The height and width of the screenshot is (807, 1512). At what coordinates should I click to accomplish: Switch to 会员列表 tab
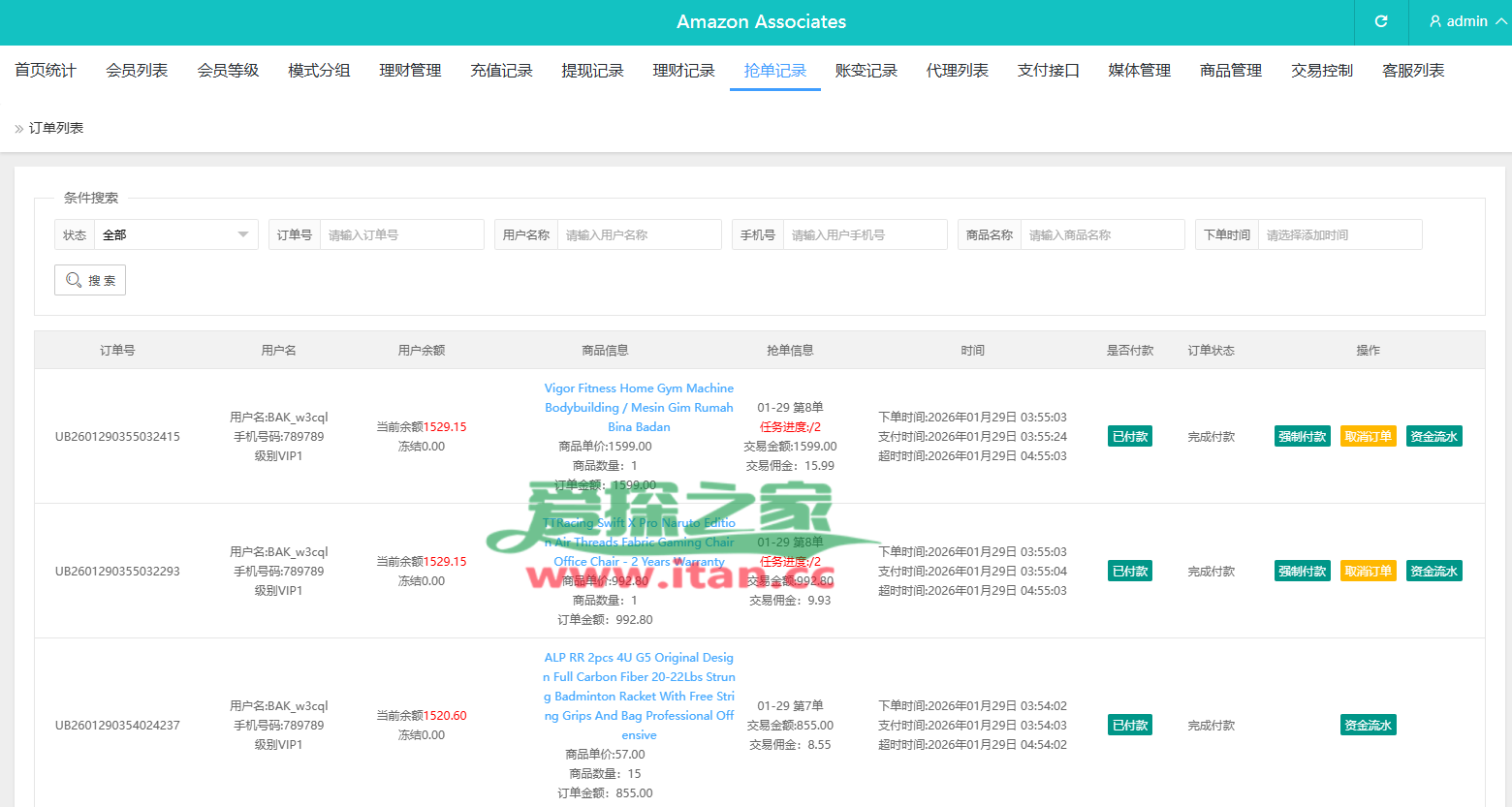(x=137, y=71)
